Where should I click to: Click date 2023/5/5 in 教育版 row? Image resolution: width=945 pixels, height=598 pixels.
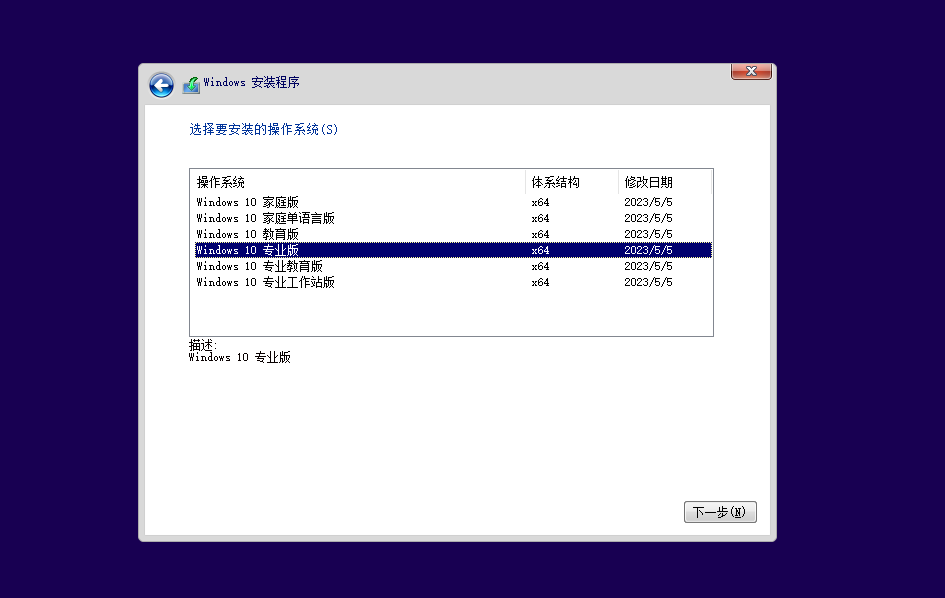(648, 234)
